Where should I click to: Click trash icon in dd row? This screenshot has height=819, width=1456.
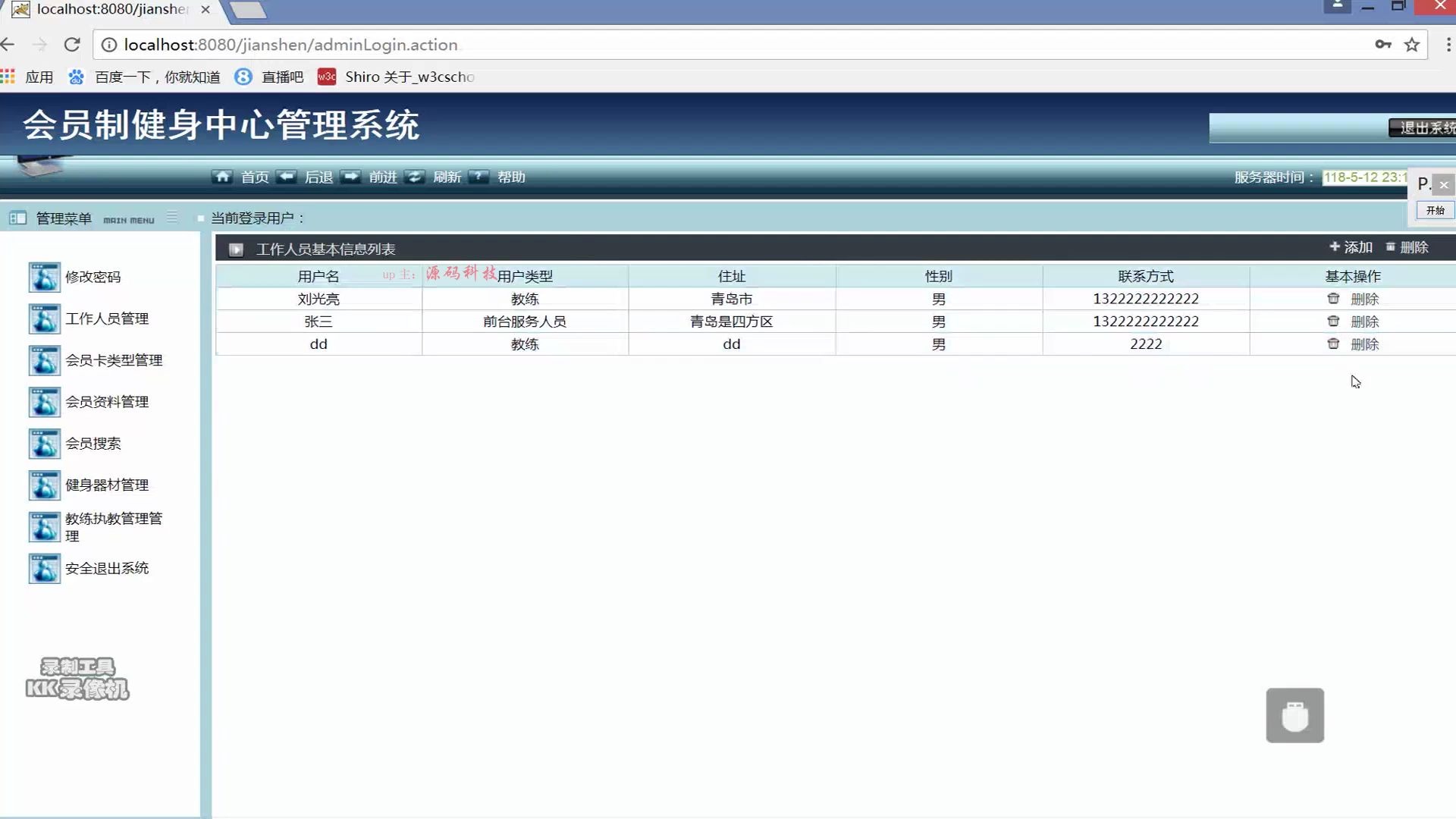pos(1333,344)
